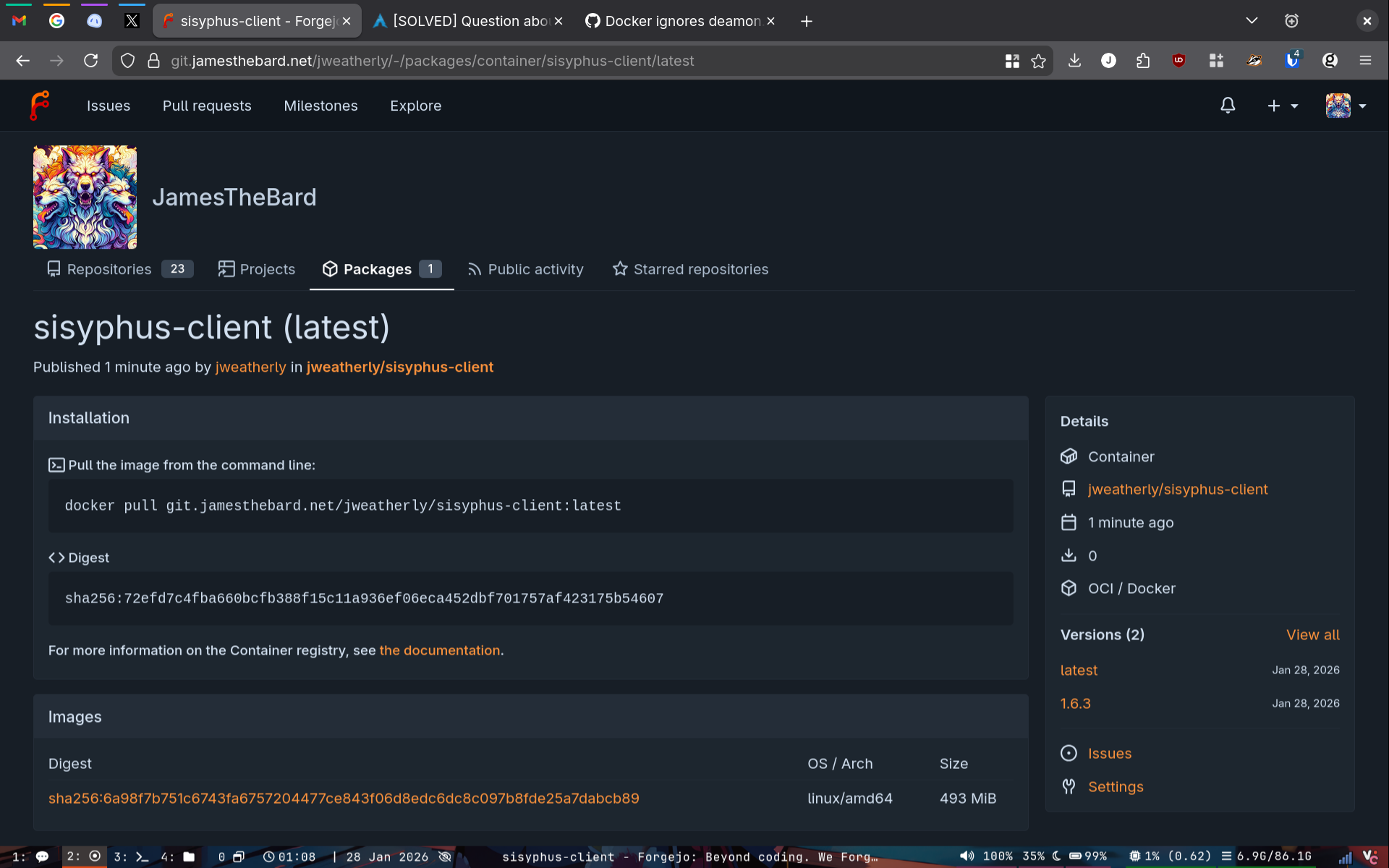
Task: Open Firefox downloads panel
Action: pos(1074,61)
